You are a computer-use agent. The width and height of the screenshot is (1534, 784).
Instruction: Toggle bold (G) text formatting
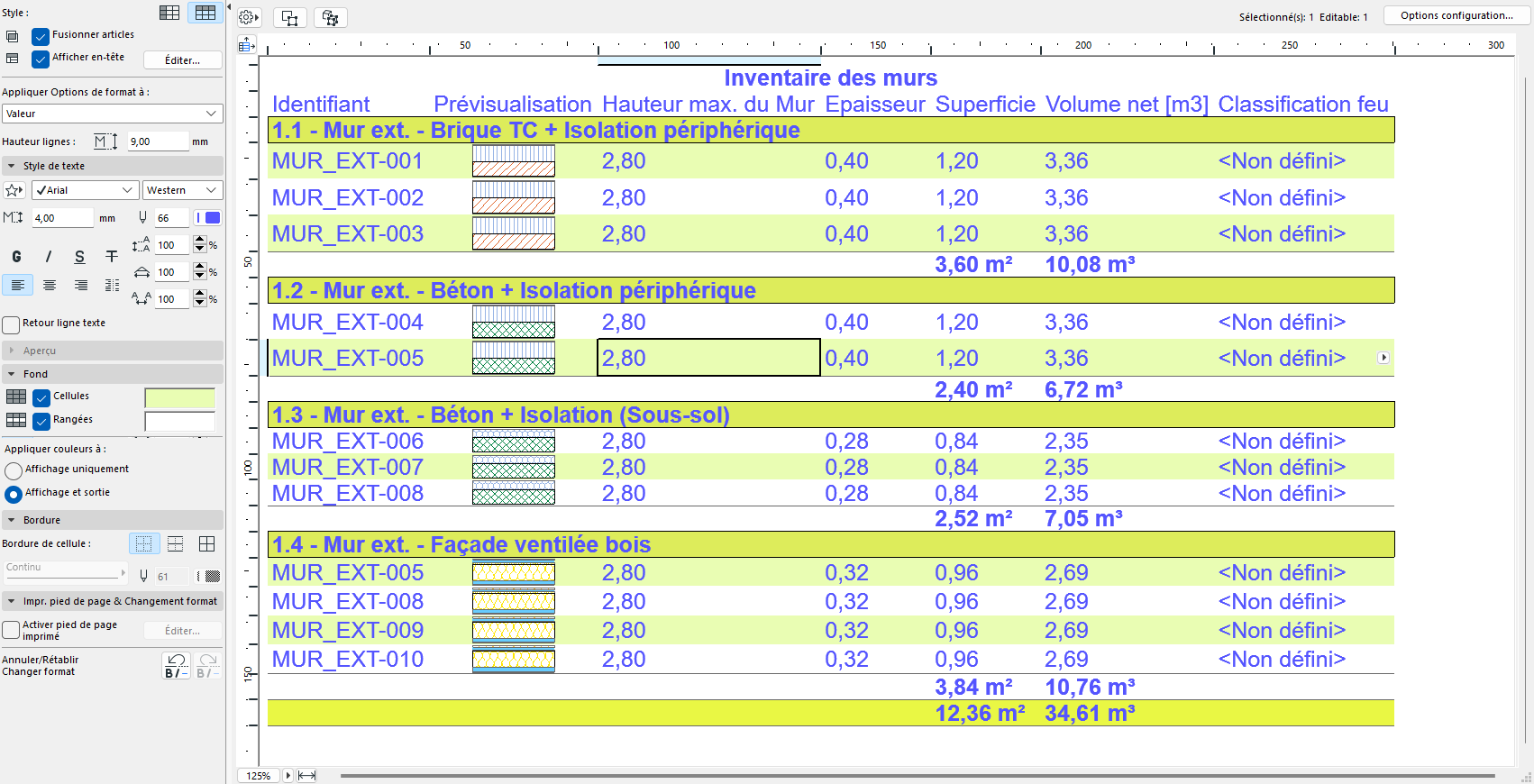[x=16, y=257]
